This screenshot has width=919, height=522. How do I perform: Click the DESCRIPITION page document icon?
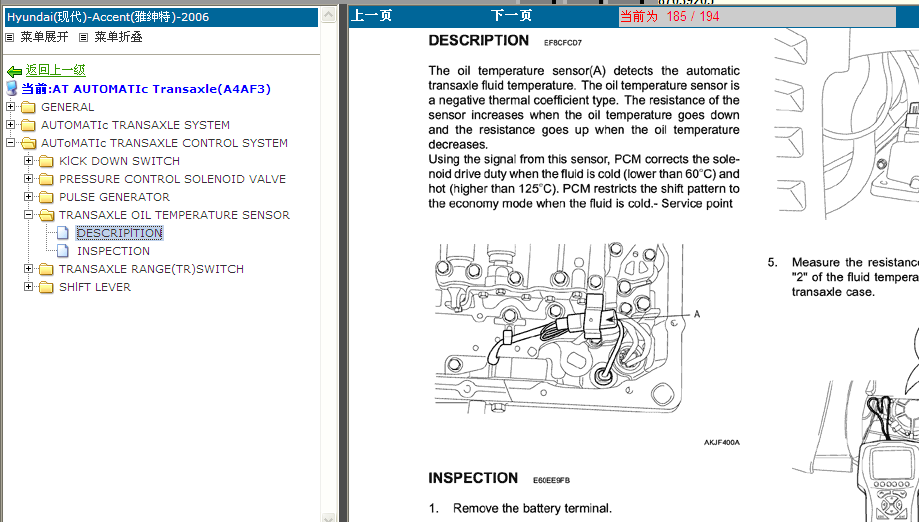[64, 234]
